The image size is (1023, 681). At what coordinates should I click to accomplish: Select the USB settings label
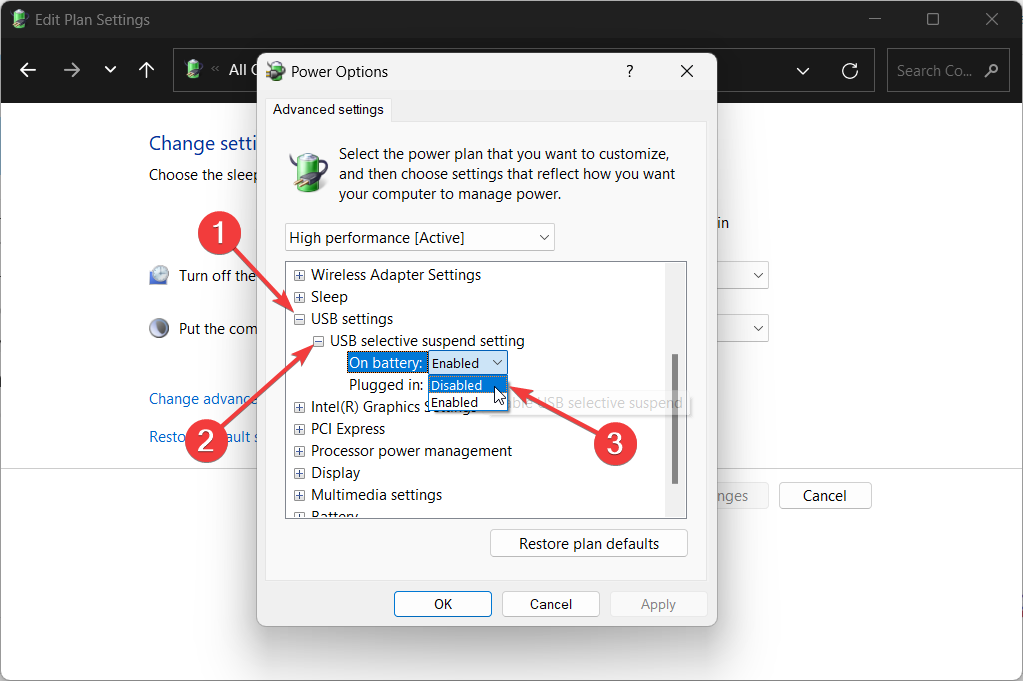(x=352, y=319)
